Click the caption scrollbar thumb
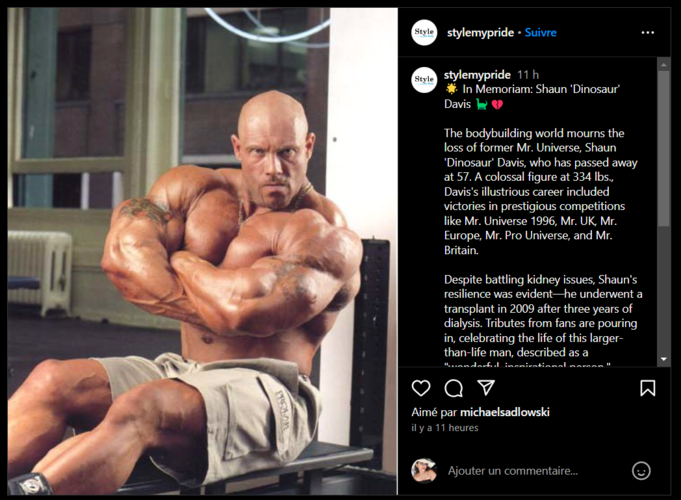 tap(664, 149)
